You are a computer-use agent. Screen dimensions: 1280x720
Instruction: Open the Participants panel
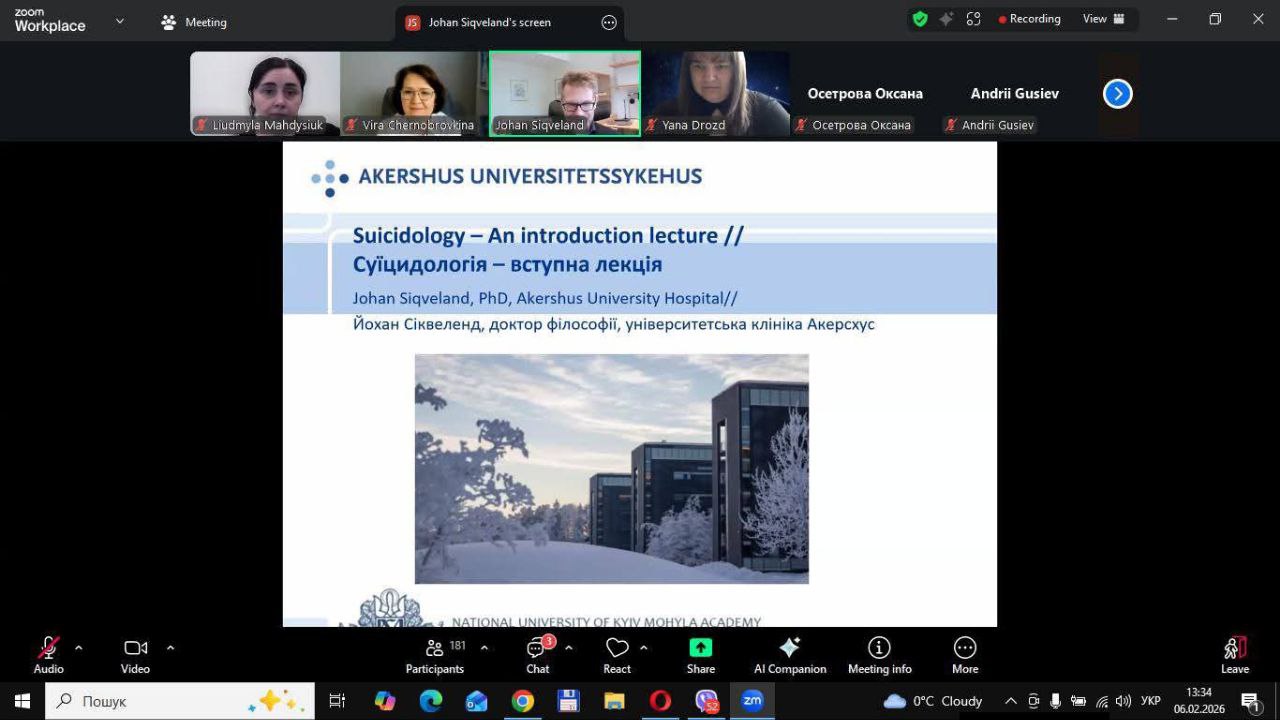click(435, 655)
